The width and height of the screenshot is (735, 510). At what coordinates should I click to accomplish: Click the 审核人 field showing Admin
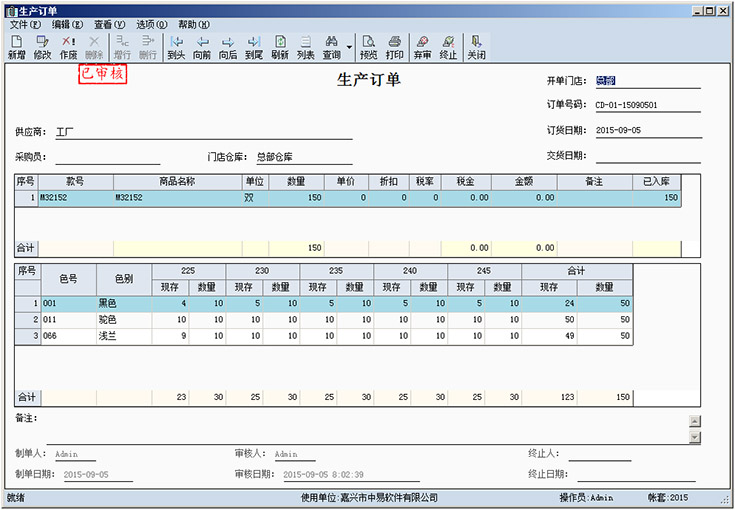click(294, 454)
